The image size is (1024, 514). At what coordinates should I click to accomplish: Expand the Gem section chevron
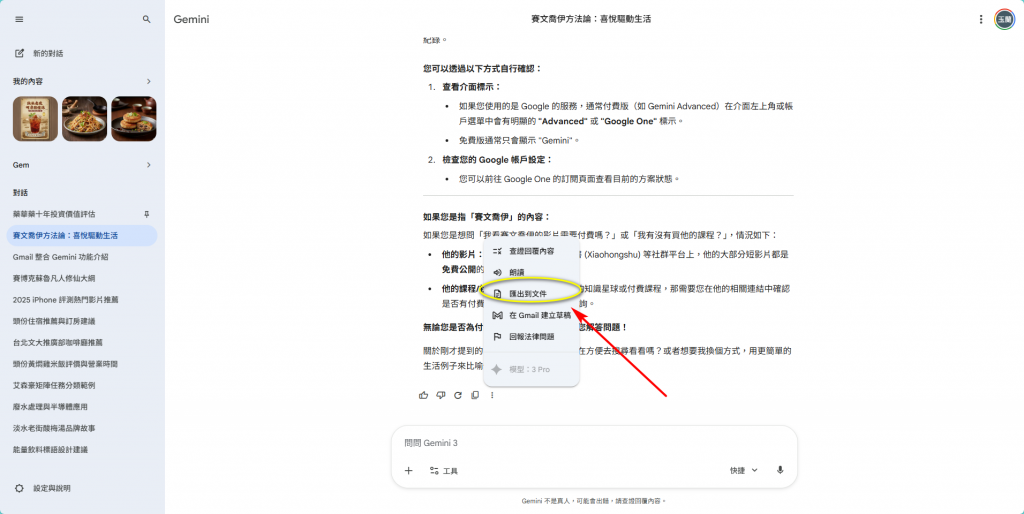148,165
